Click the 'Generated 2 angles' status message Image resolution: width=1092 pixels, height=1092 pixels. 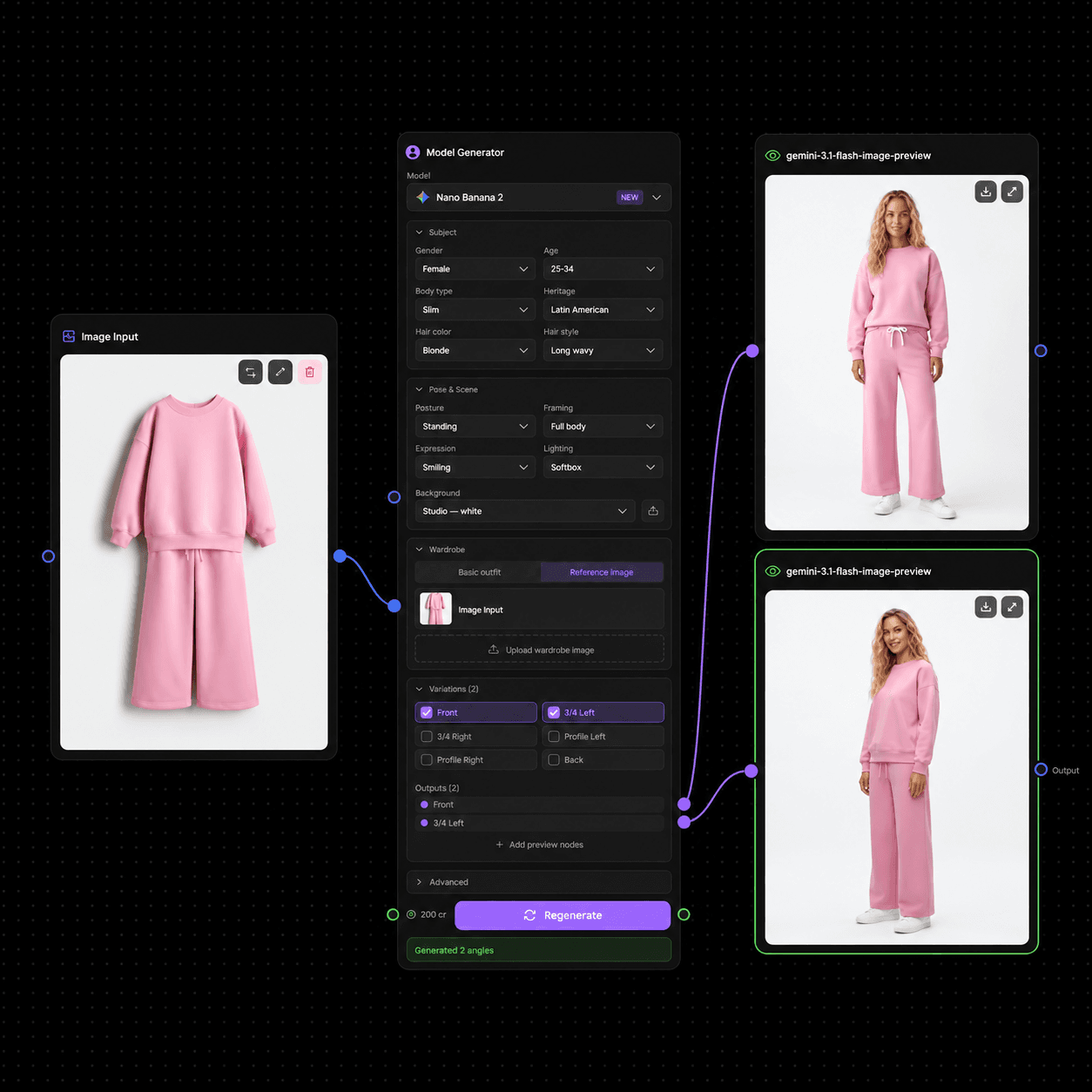pos(539,950)
